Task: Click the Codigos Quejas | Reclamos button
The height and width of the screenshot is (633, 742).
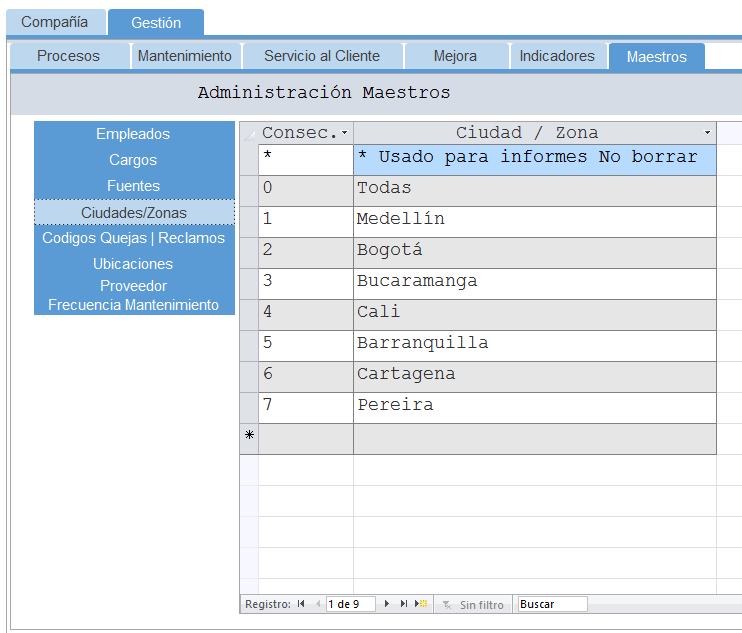Action: tap(133, 238)
